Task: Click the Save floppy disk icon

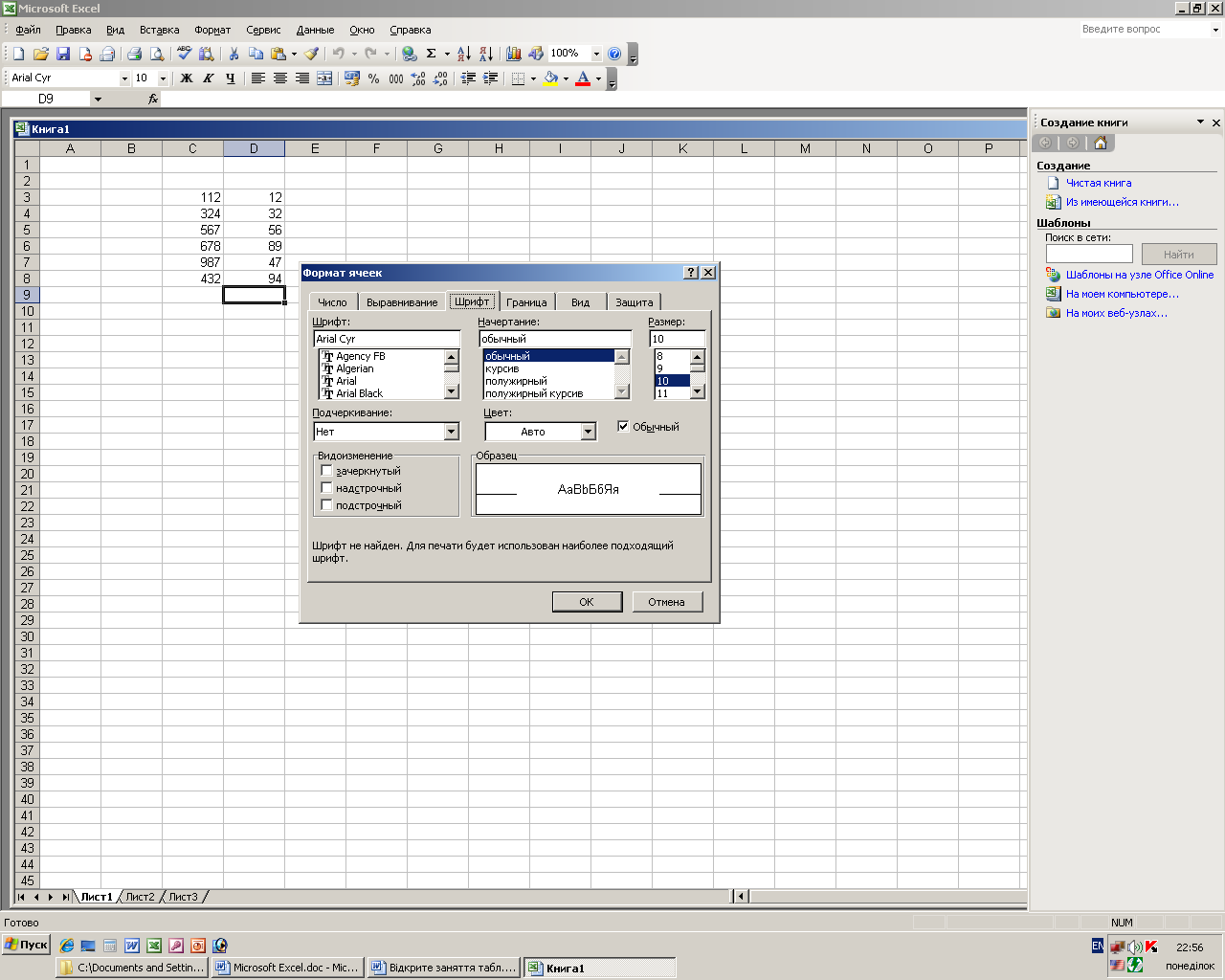Action: (63, 54)
